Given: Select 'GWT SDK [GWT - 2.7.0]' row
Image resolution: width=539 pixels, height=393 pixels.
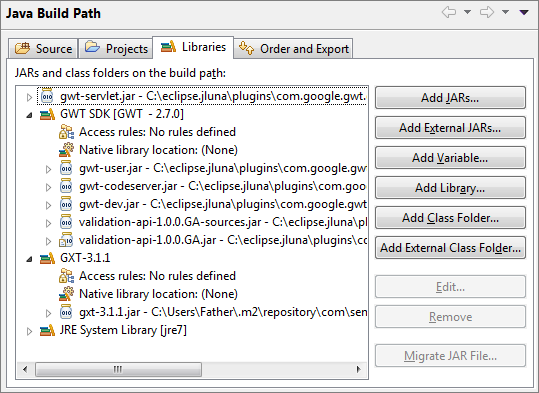Looking at the screenshot, I should click(122, 114).
